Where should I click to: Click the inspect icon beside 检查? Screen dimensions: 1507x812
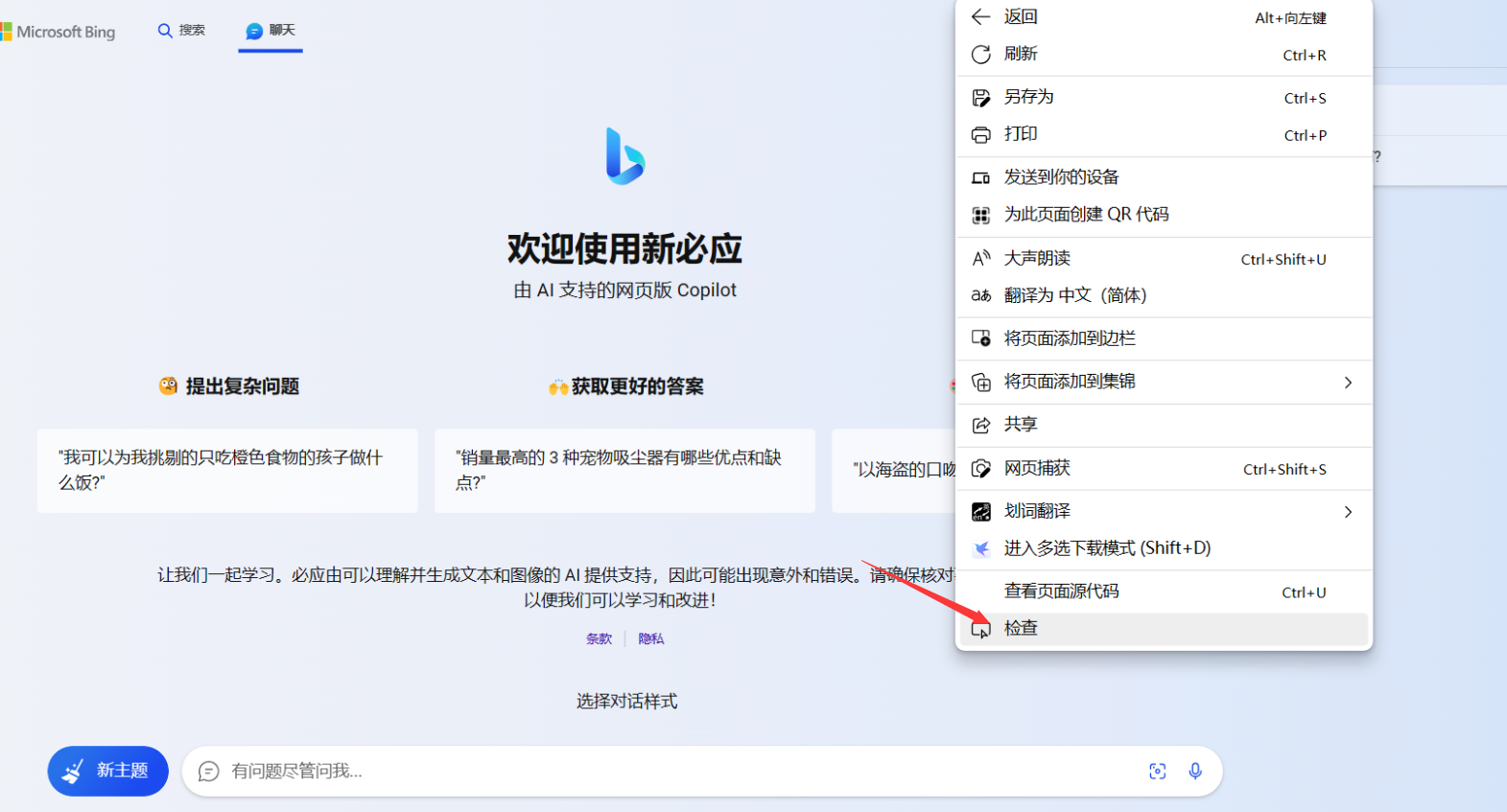tap(980, 630)
